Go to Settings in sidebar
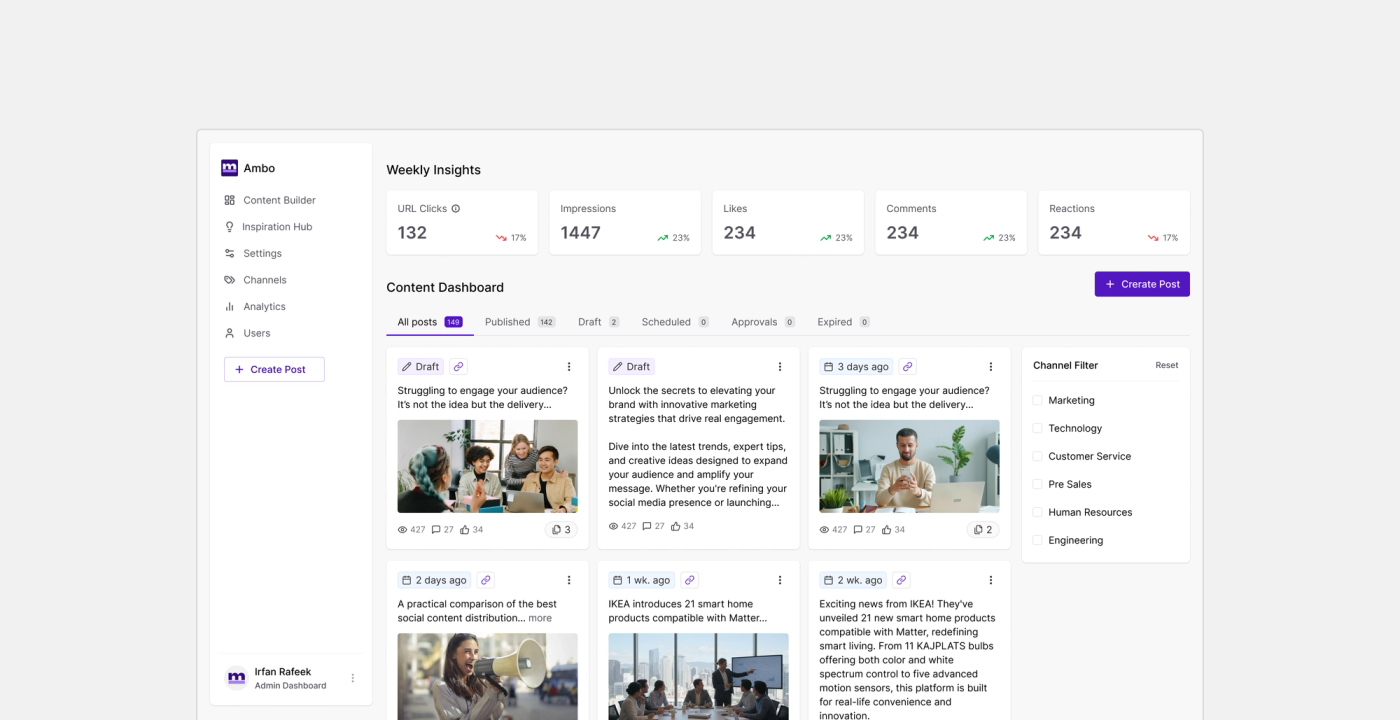 (253, 253)
